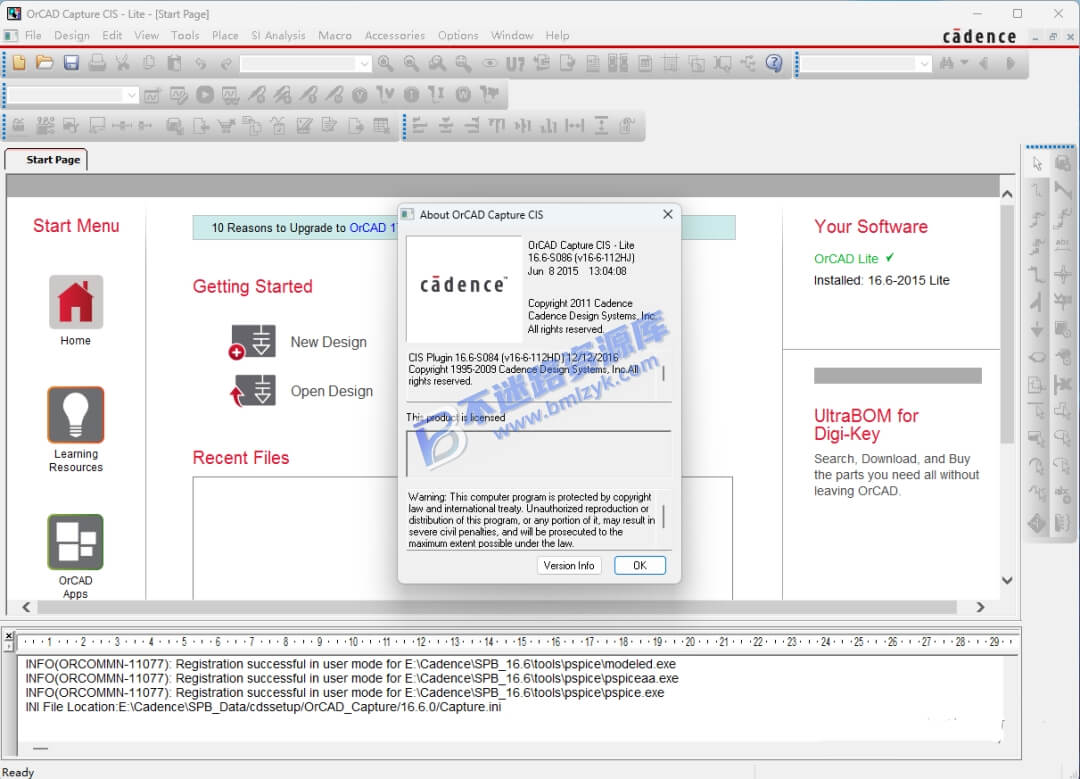The image size is (1080, 779).
Task: Open the OrCAD upgrade link in banner
Action: click(373, 228)
